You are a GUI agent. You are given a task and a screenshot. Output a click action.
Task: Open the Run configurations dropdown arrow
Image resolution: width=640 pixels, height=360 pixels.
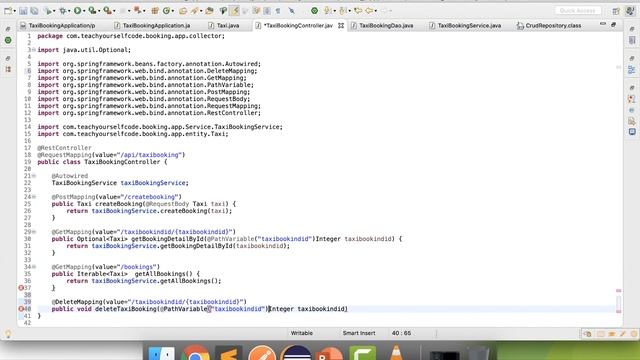(84, 11)
